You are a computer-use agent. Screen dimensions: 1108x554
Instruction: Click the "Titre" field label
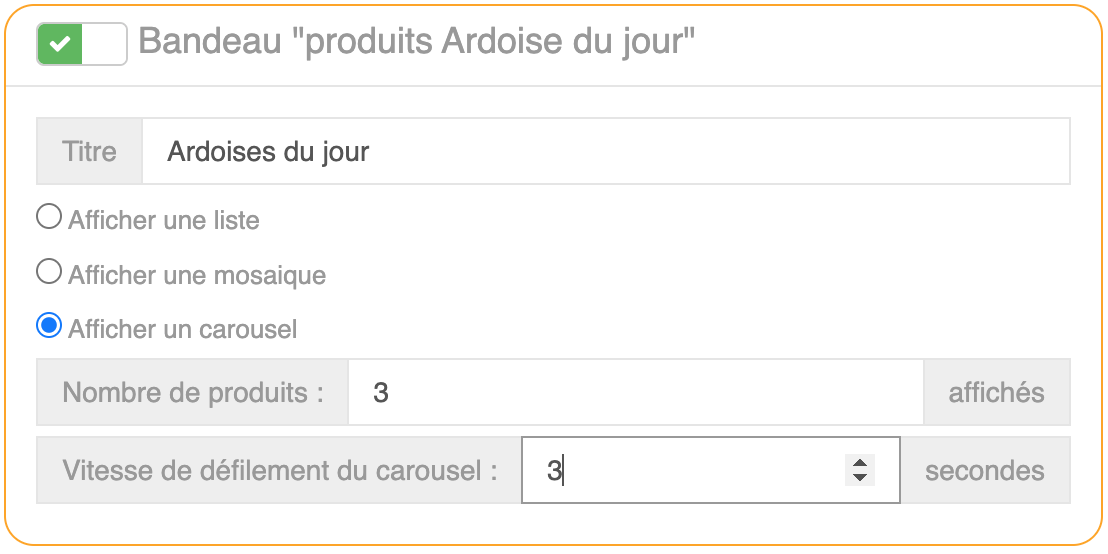(x=89, y=152)
